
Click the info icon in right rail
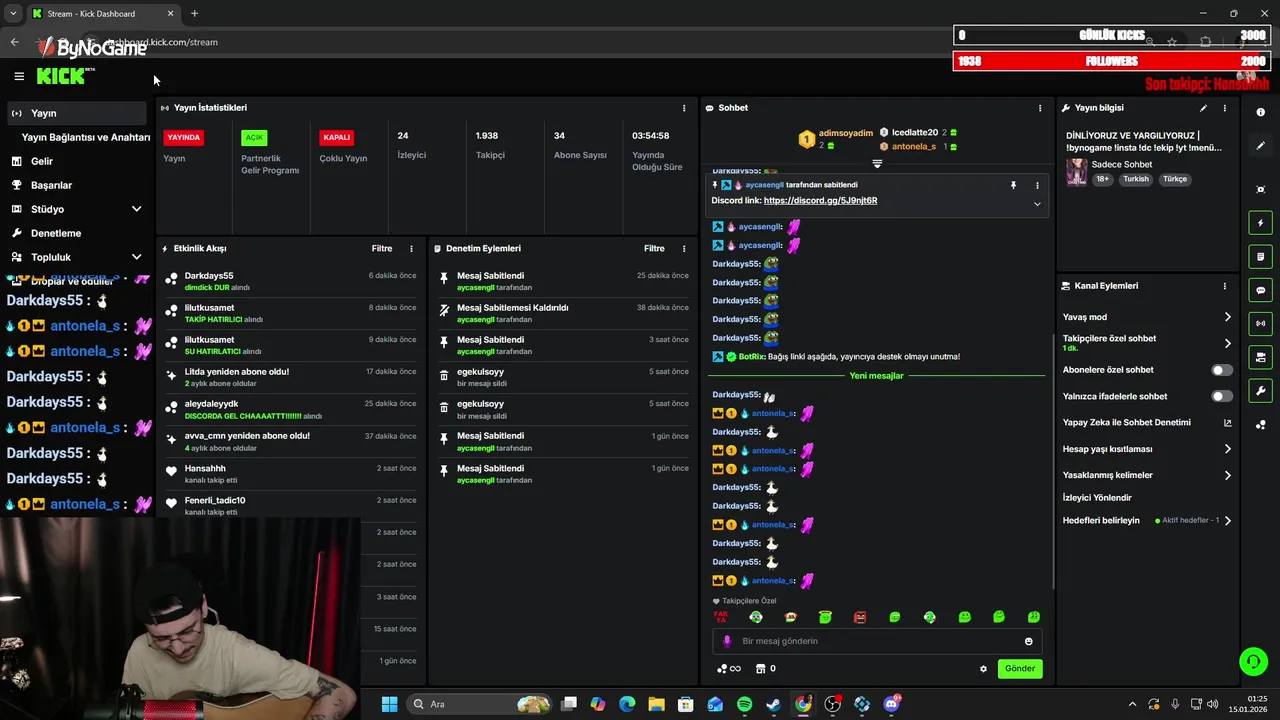1260,113
